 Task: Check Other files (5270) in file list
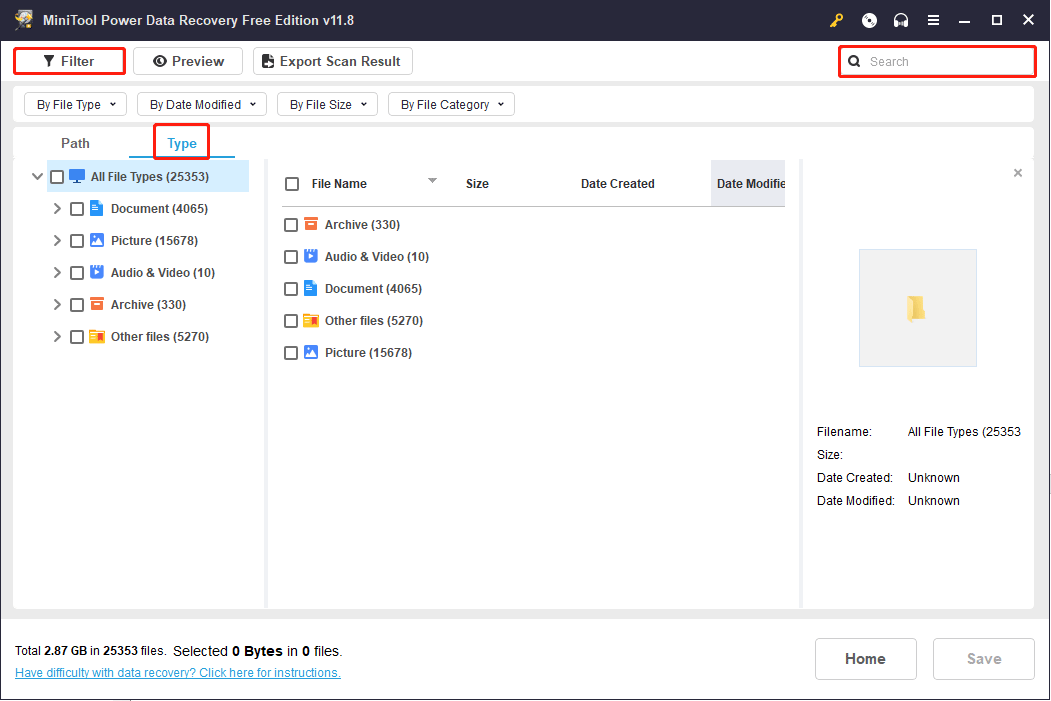[291, 321]
